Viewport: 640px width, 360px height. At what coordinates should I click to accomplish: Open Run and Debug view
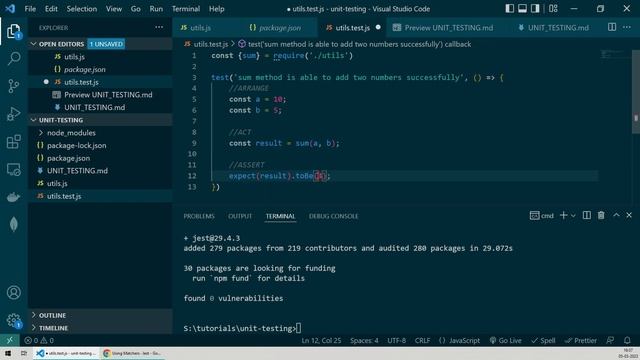[13, 113]
